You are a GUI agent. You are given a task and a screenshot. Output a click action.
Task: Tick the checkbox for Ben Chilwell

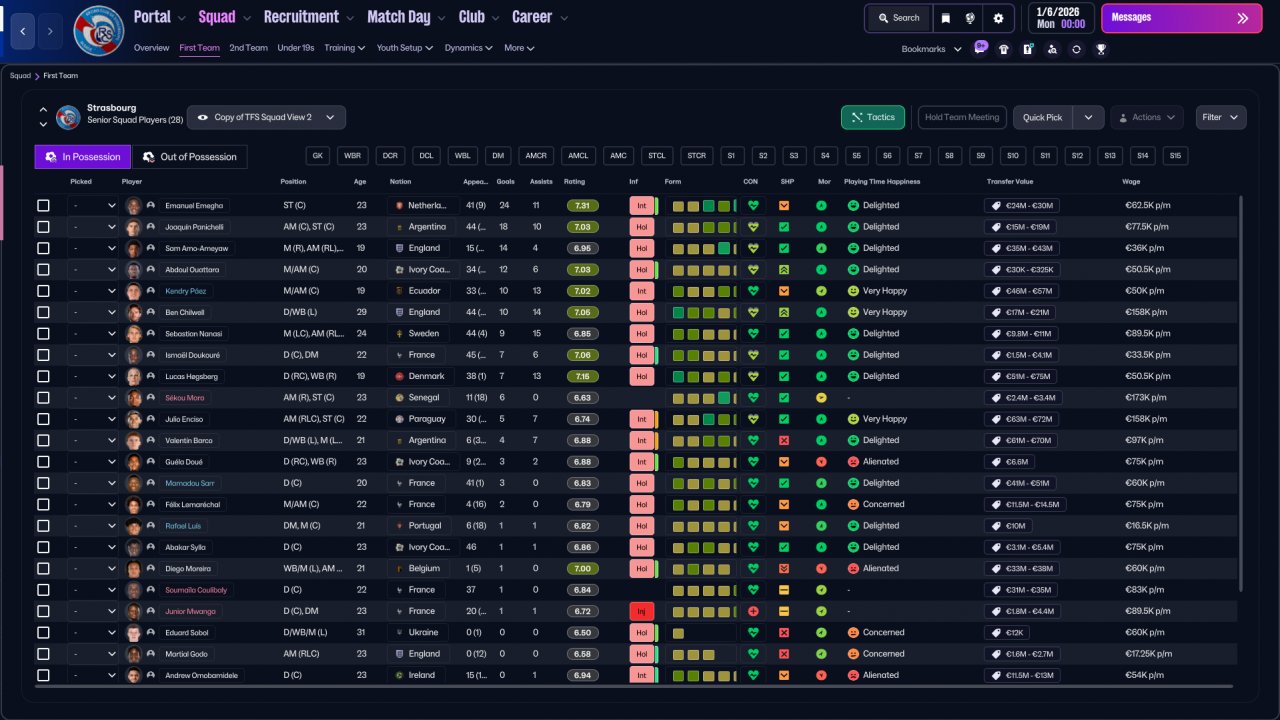pos(43,312)
